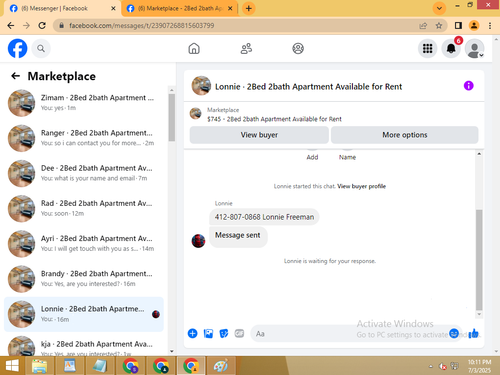500x375 pixels.
Task: Open the Groups icon in top nav
Action: (x=298, y=49)
